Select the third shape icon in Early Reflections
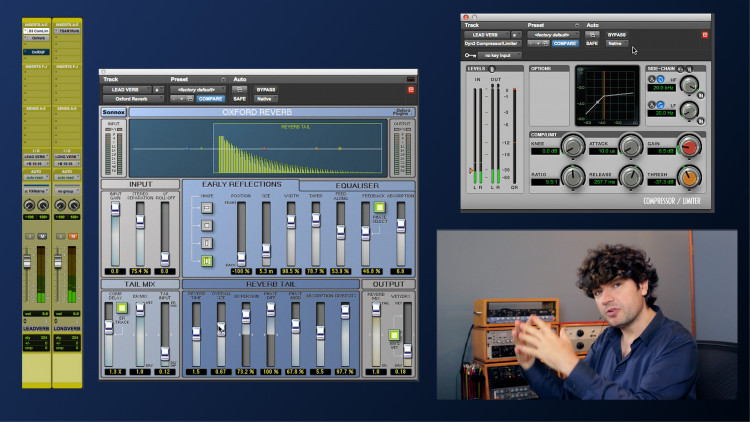This screenshot has width=750, height=422. tap(207, 243)
